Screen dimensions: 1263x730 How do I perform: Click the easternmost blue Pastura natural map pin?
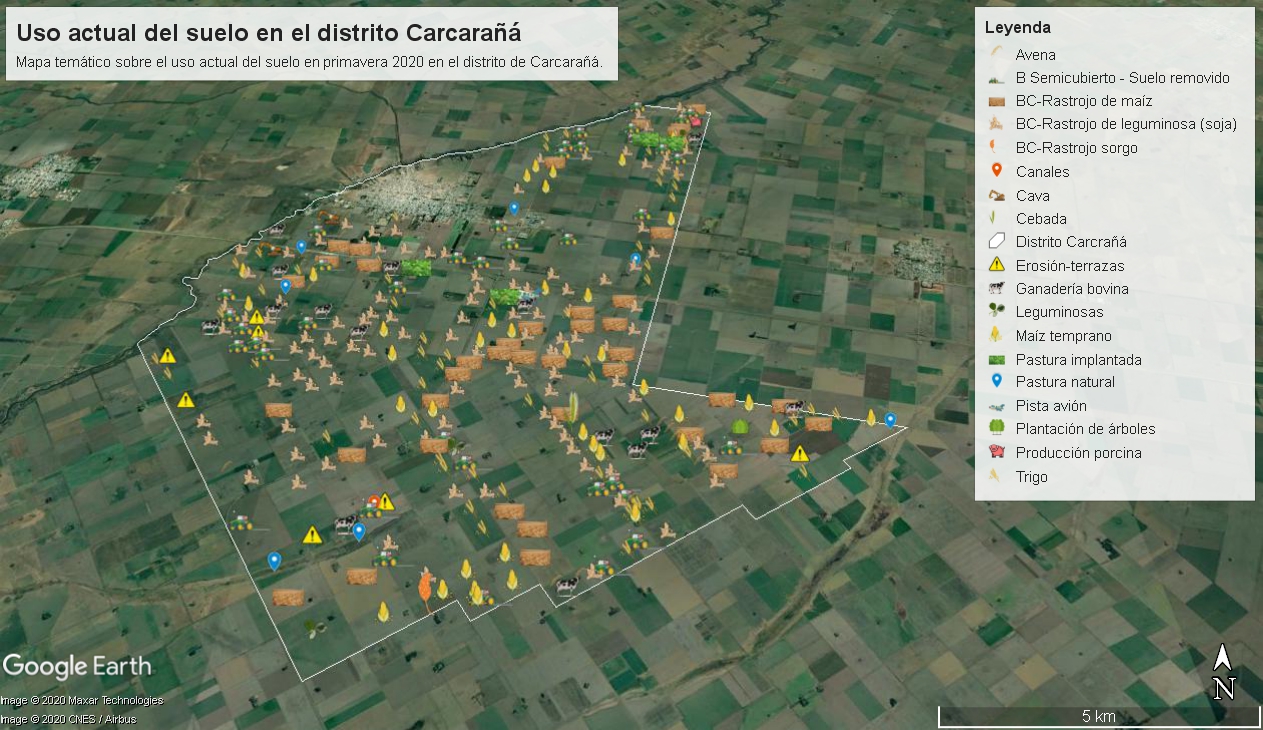[x=890, y=420]
